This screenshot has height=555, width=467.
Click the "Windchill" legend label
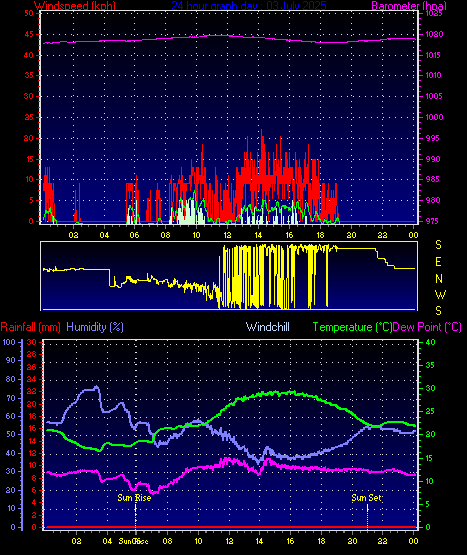click(x=268, y=327)
